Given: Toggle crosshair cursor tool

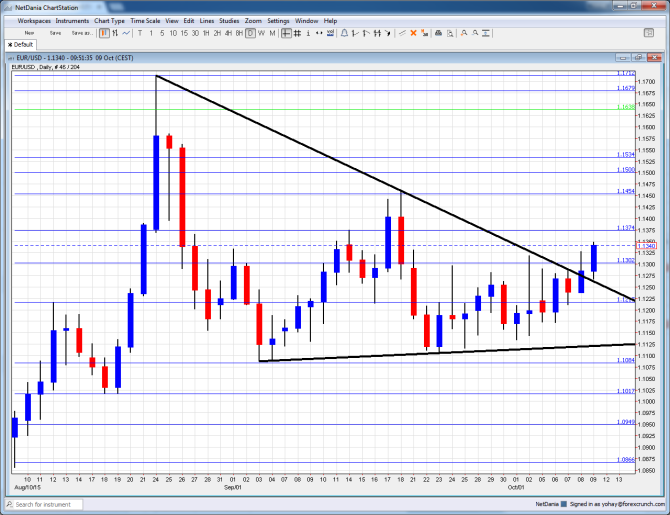Looking at the screenshot, I should click(286, 33).
